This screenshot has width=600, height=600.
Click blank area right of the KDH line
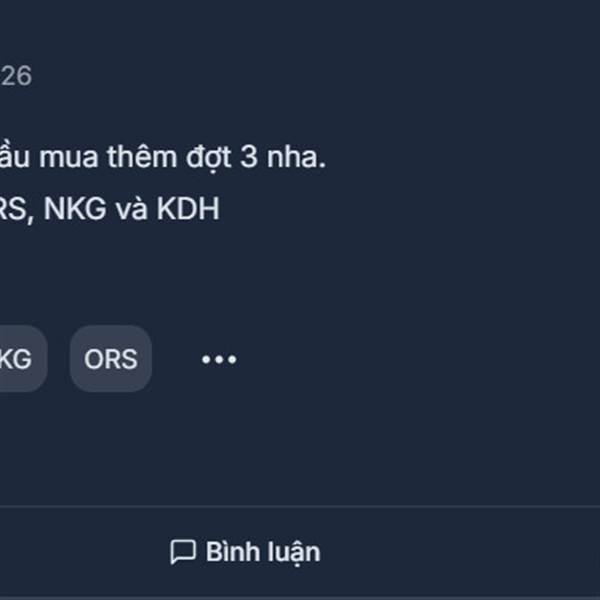[409, 209]
